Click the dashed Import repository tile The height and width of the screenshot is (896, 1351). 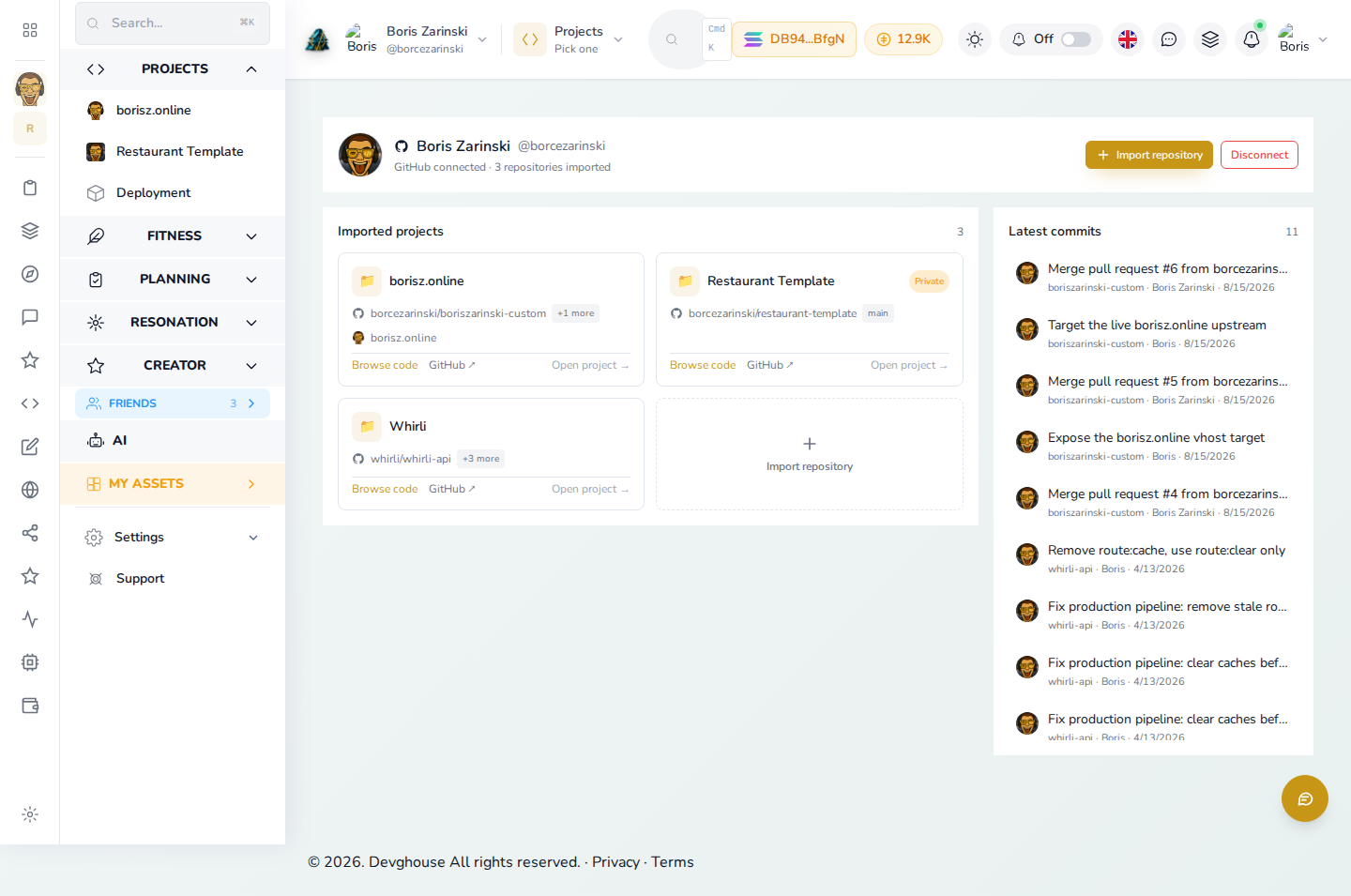(x=810, y=454)
